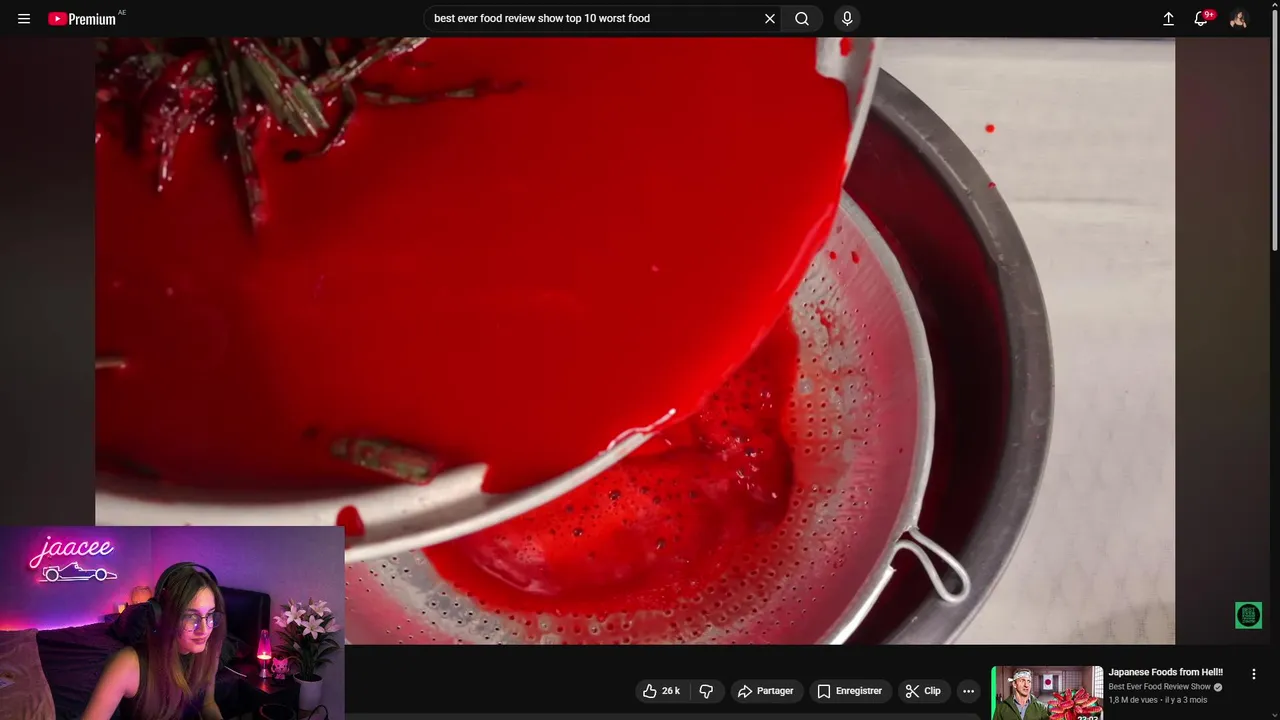Dislike the video
This screenshot has height=720, width=1280.
click(x=706, y=691)
